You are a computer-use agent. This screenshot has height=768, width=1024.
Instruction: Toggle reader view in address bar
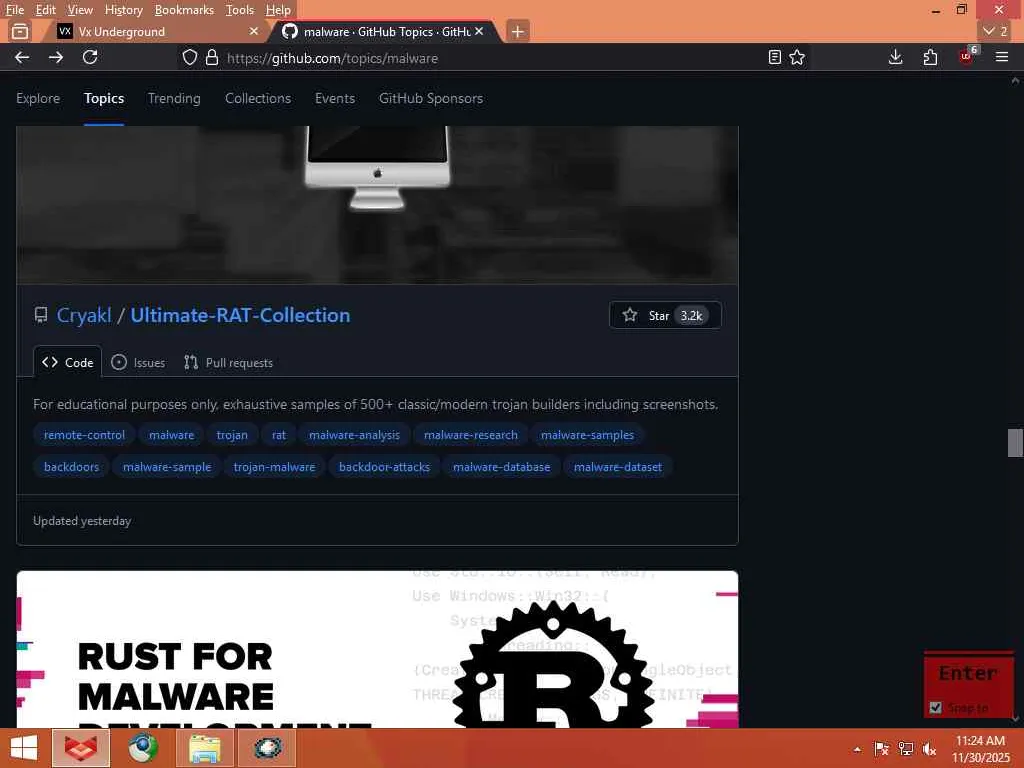click(775, 57)
